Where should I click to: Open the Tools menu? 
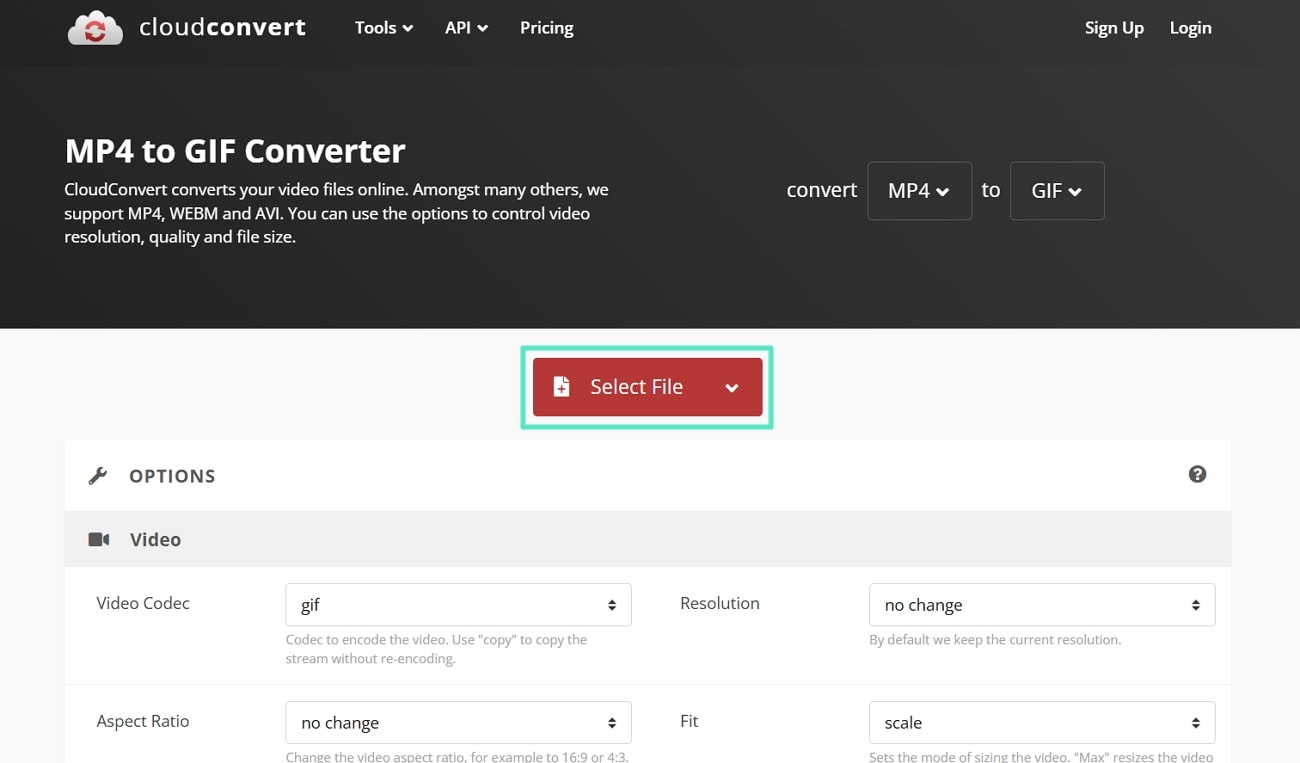point(384,28)
